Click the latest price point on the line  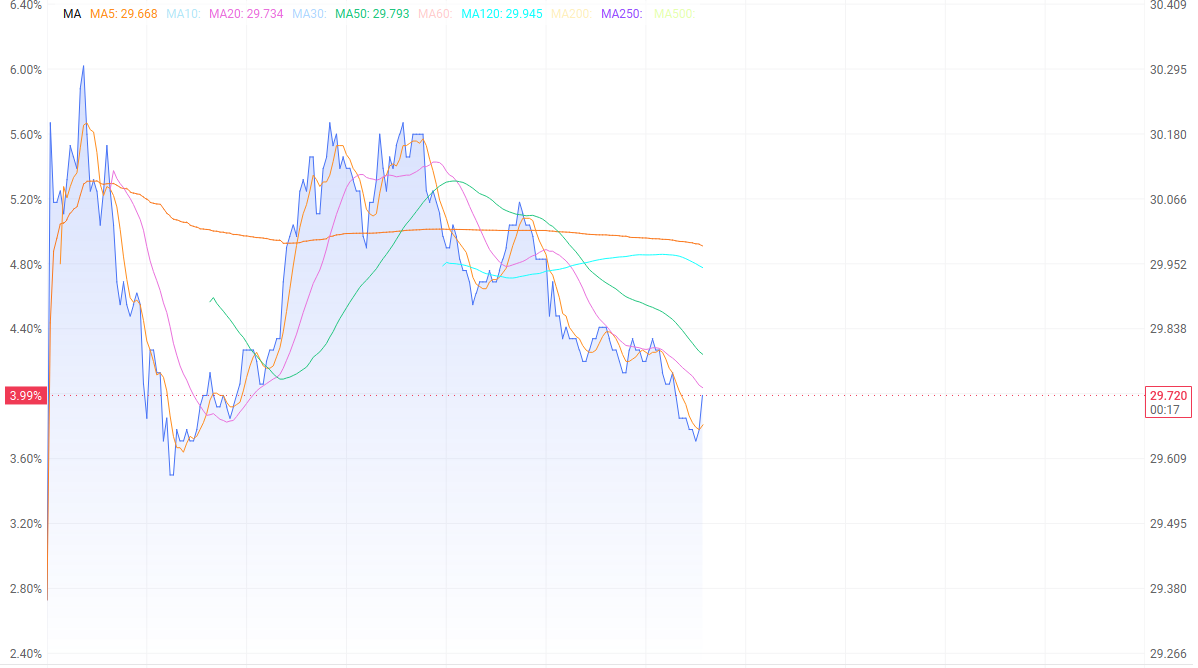click(702, 396)
